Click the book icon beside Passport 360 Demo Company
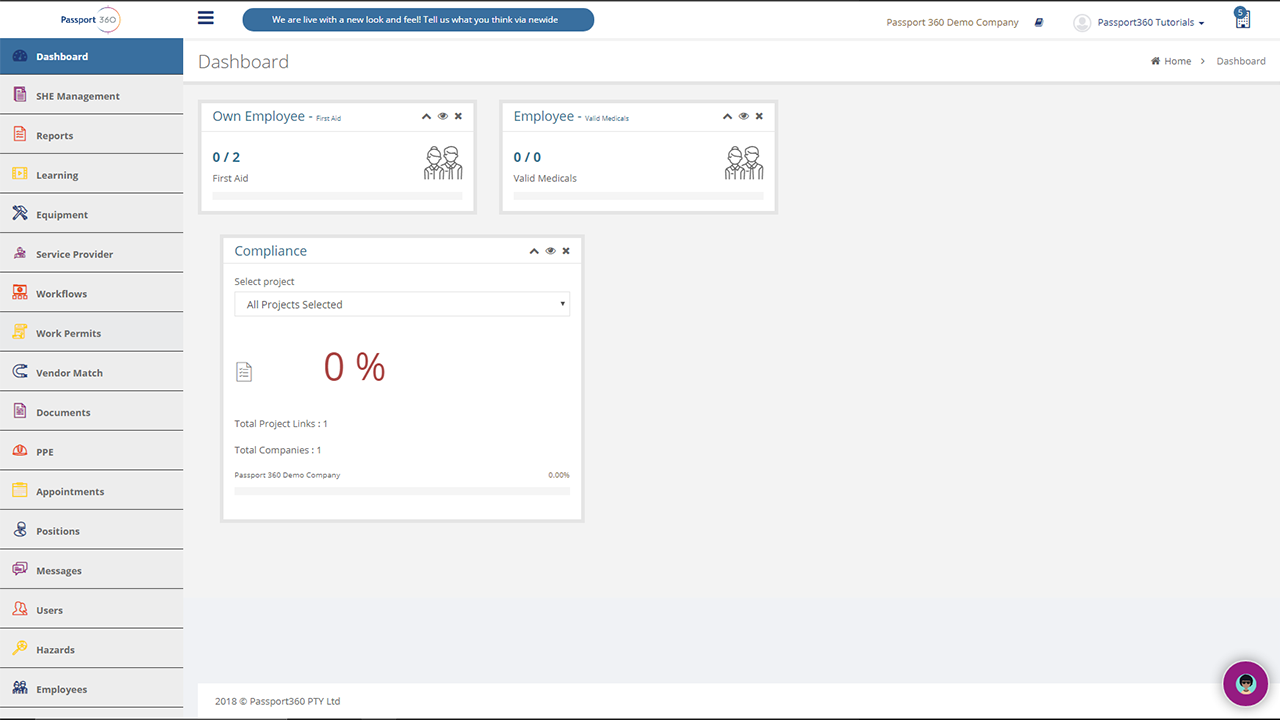 [1039, 22]
